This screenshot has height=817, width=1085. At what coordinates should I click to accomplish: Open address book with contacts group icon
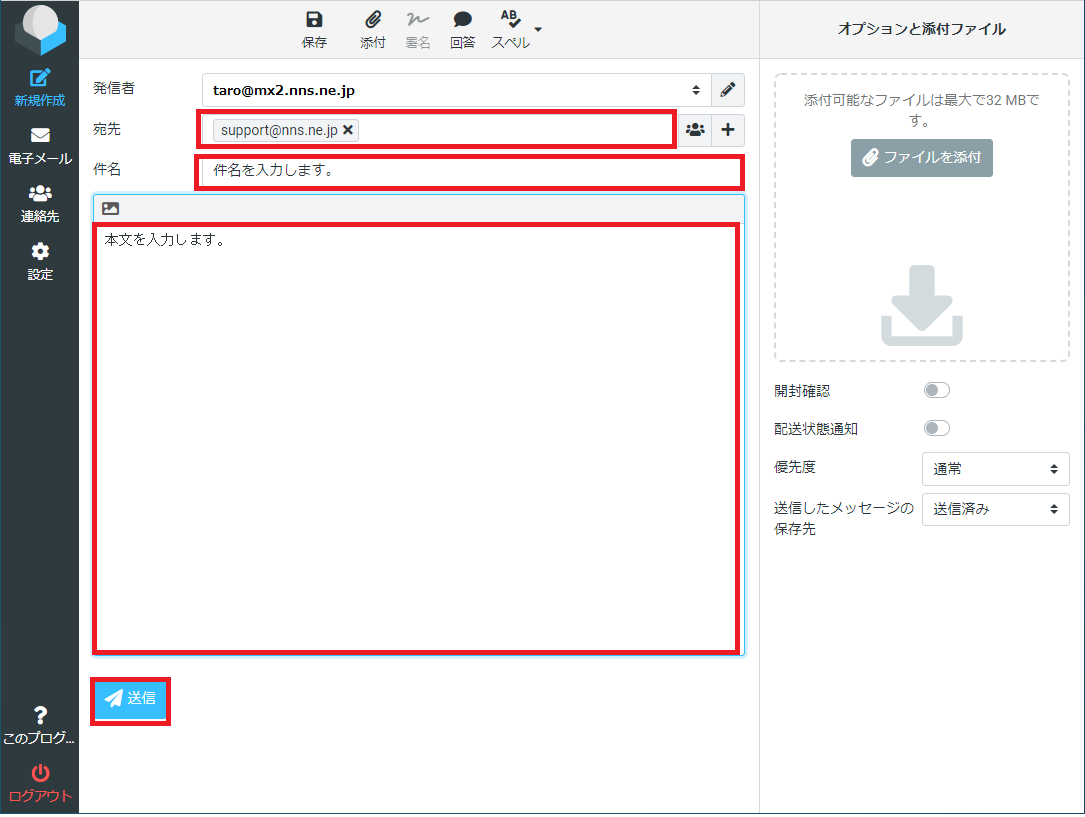[695, 129]
